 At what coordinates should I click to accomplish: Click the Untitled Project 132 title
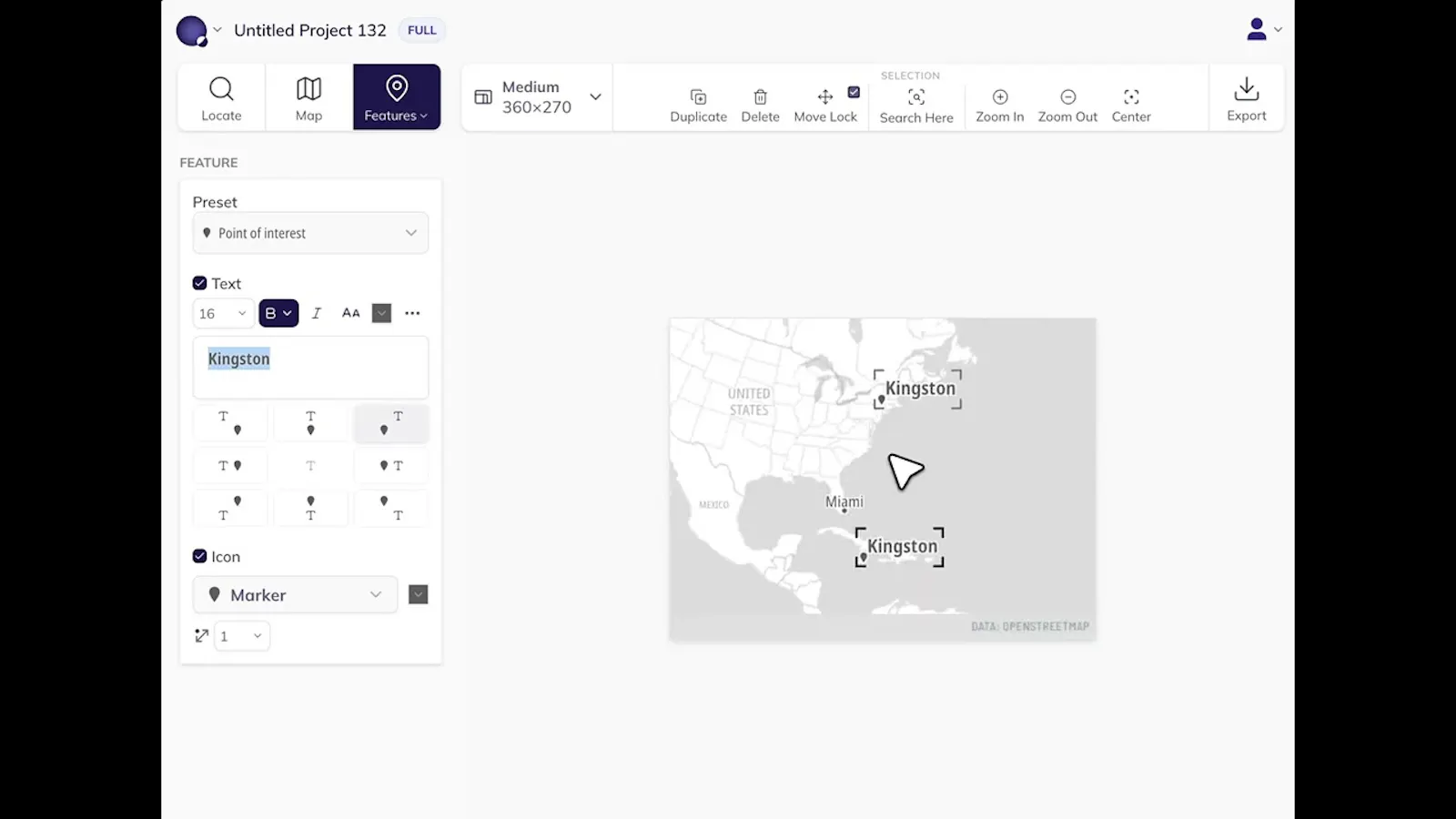[x=310, y=30]
